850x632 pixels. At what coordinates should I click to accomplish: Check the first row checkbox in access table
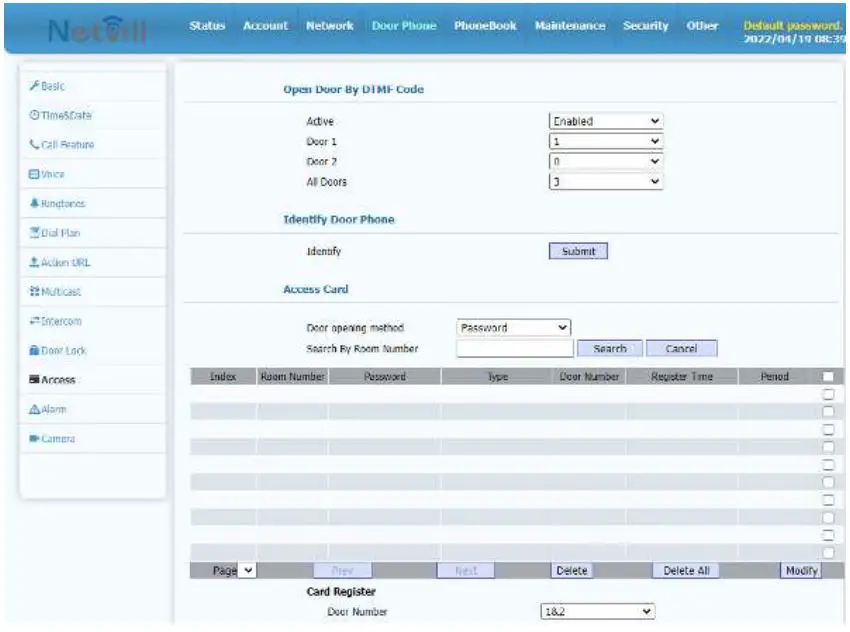pyautogui.click(x=828, y=394)
